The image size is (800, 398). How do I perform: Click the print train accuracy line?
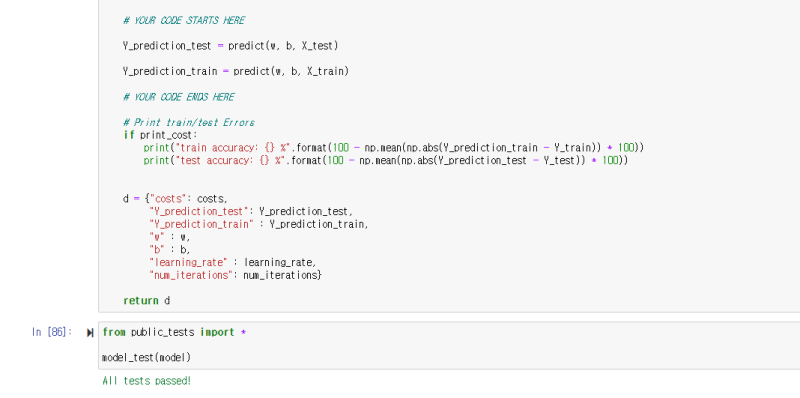click(394, 148)
